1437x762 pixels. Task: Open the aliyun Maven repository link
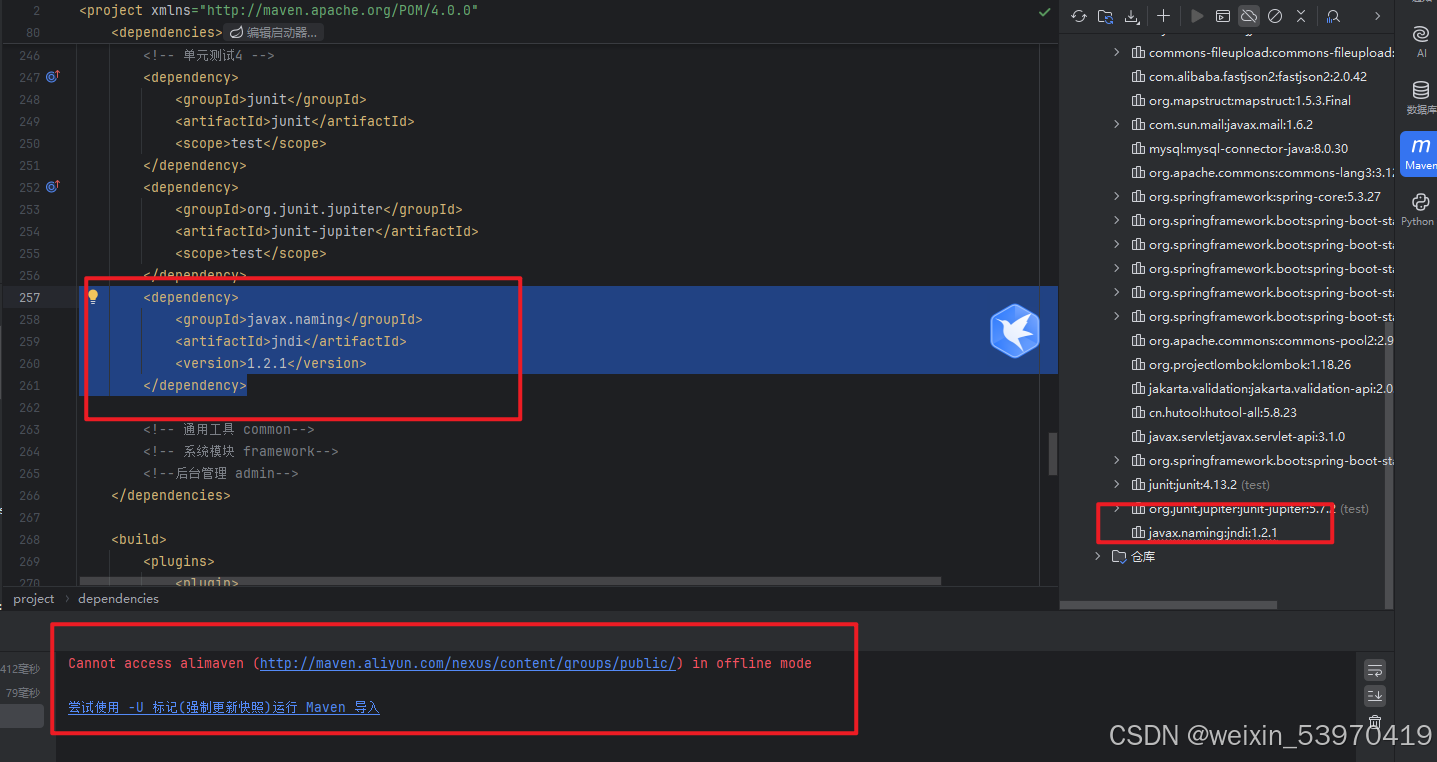[465, 662]
